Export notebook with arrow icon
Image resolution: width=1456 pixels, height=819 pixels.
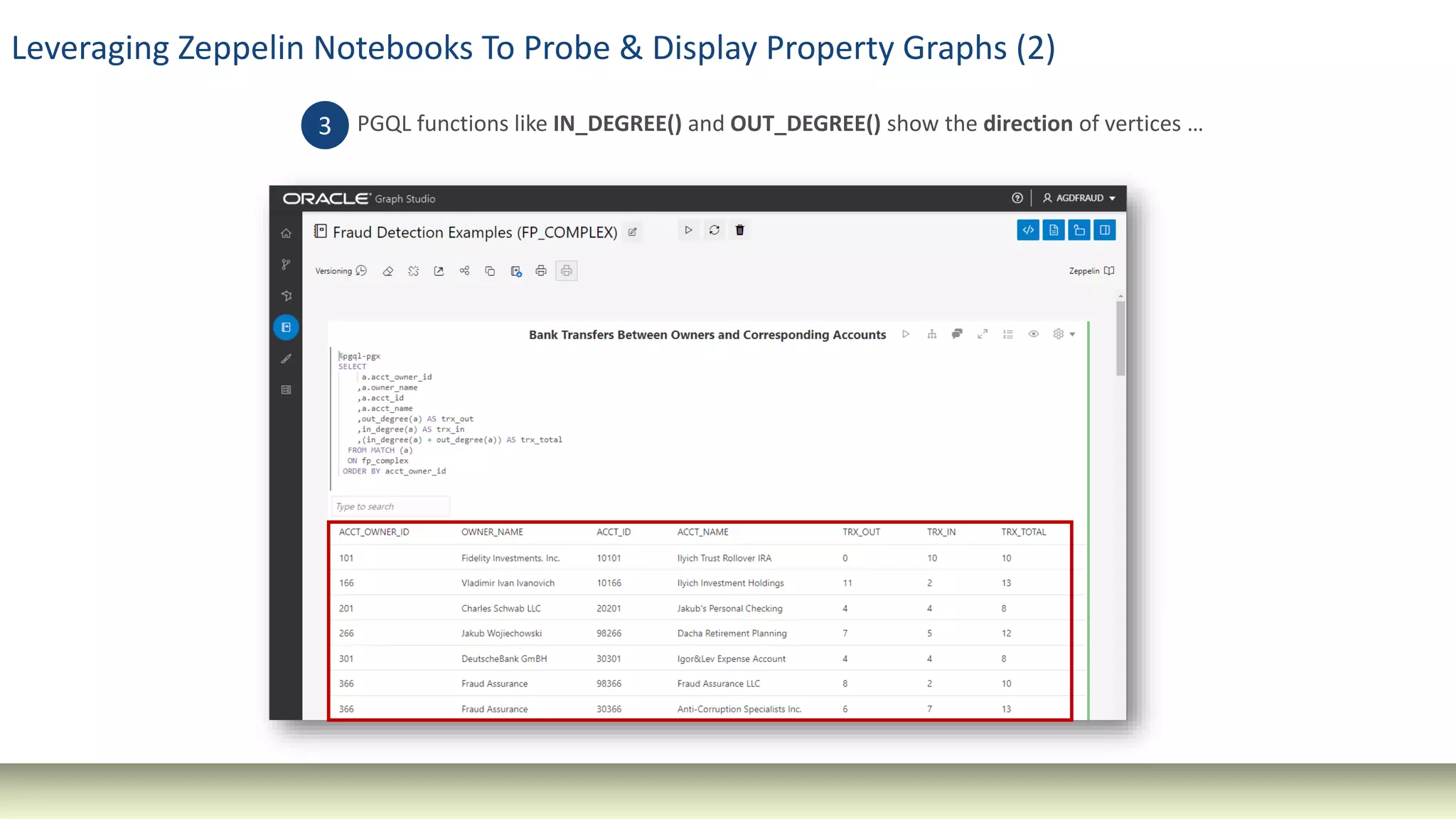tap(439, 271)
